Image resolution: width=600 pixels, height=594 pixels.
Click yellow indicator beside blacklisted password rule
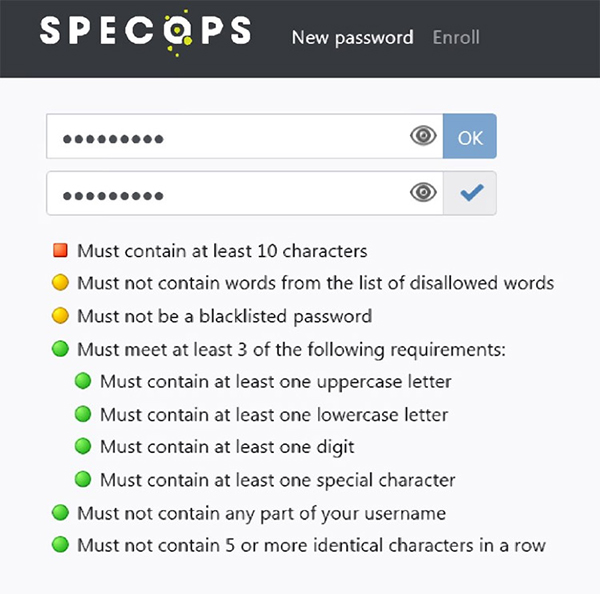60,316
